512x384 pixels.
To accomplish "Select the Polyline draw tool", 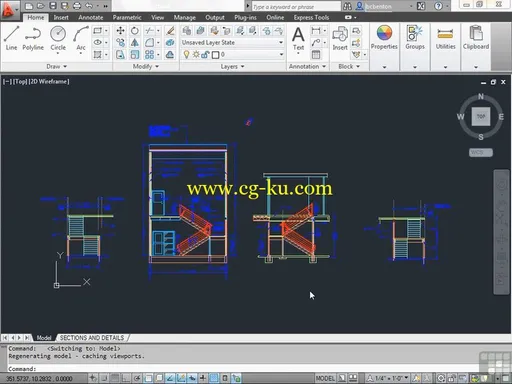I will [x=33, y=38].
